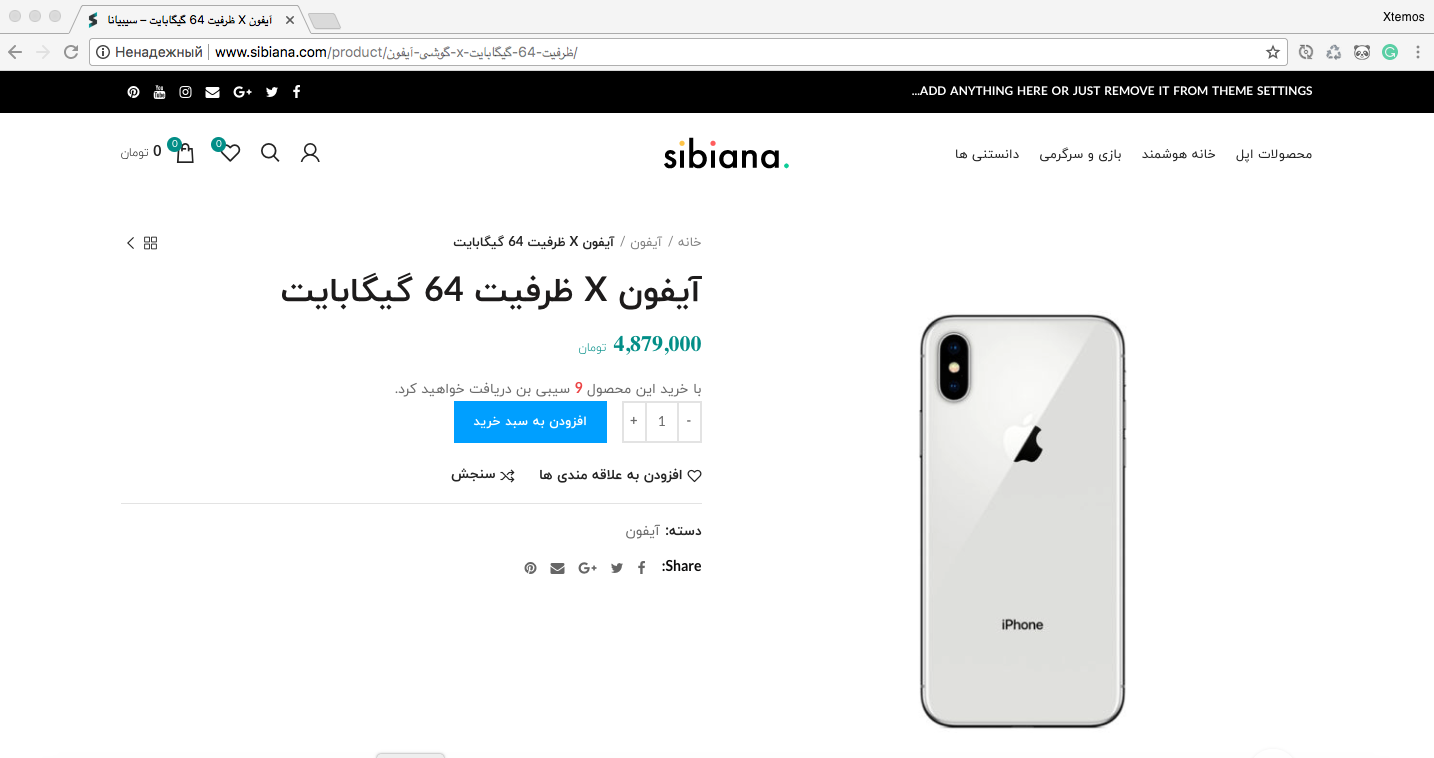Open the wishlist heart icon in header
Viewport: 1434px width, 758px height.
[x=230, y=153]
